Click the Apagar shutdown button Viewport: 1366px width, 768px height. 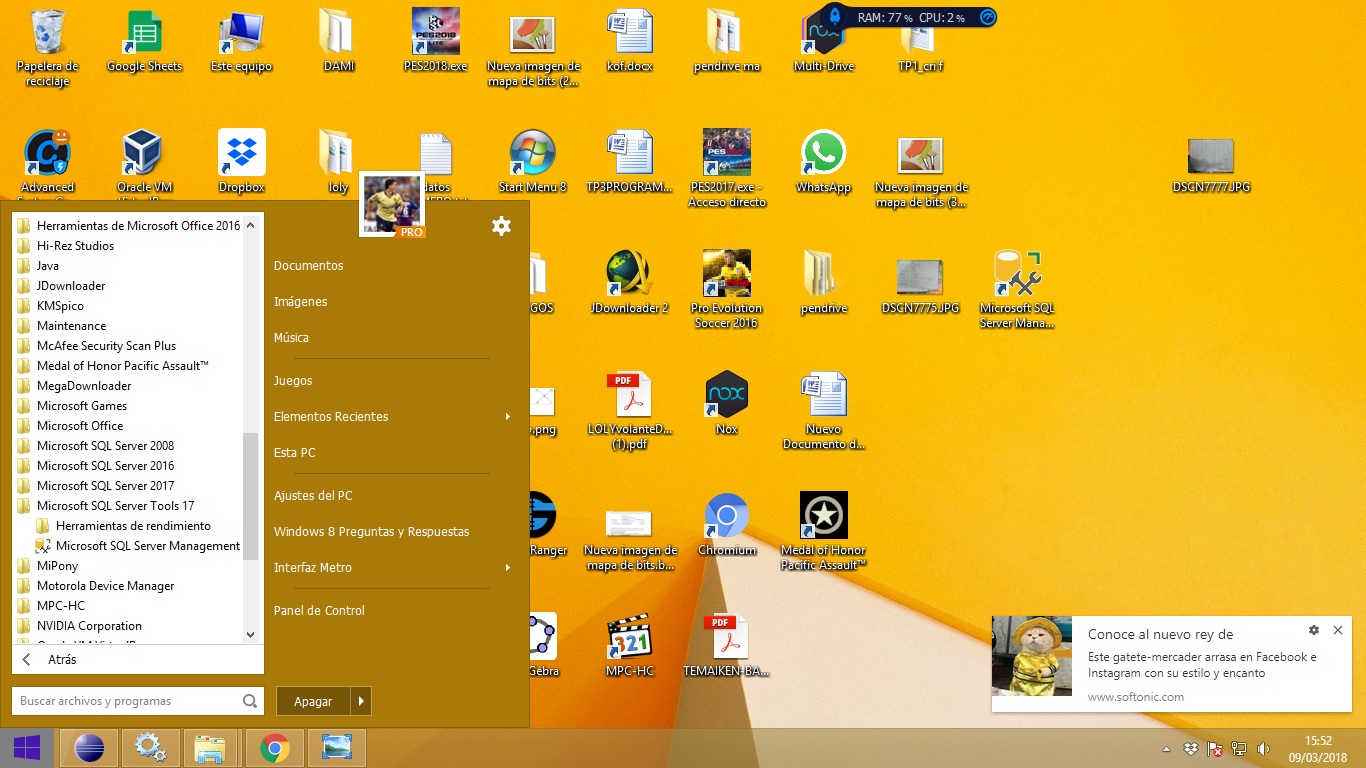pyautogui.click(x=313, y=702)
